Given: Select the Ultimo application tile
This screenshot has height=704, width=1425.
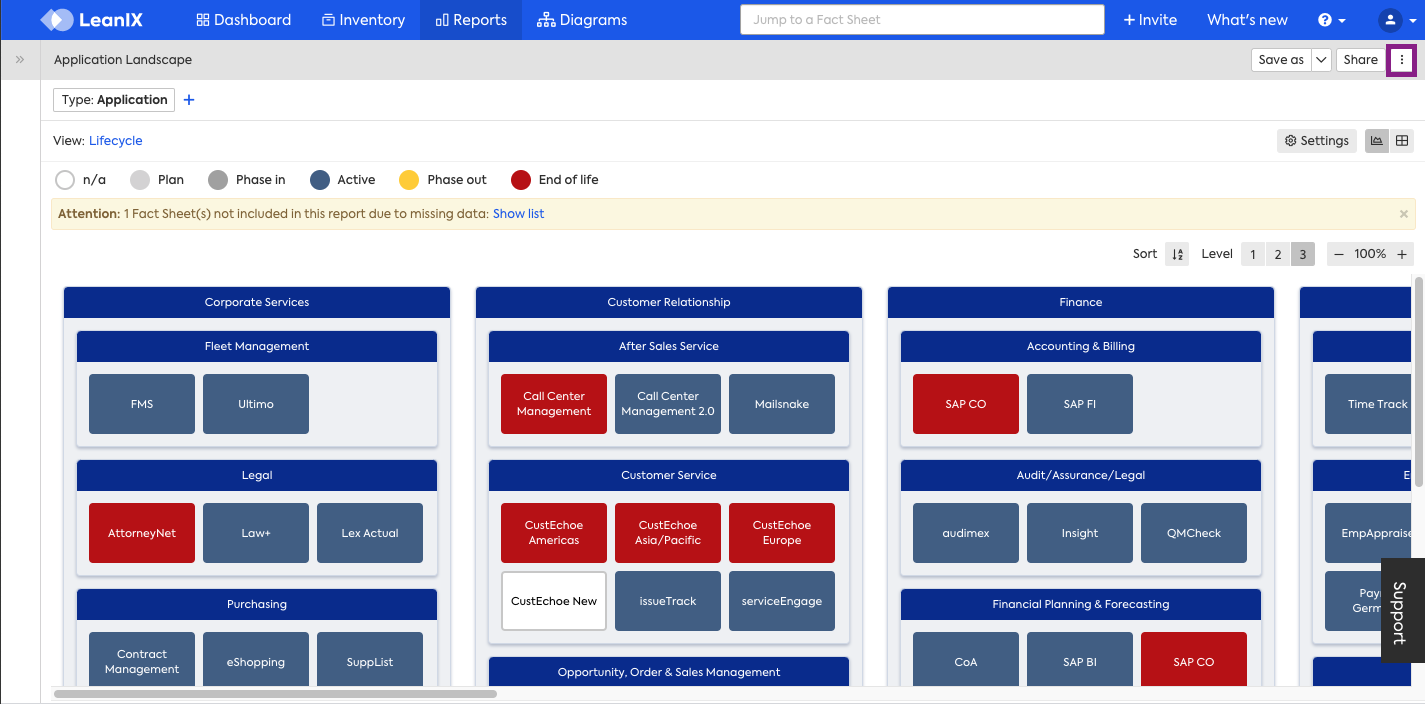Looking at the screenshot, I should point(256,404).
